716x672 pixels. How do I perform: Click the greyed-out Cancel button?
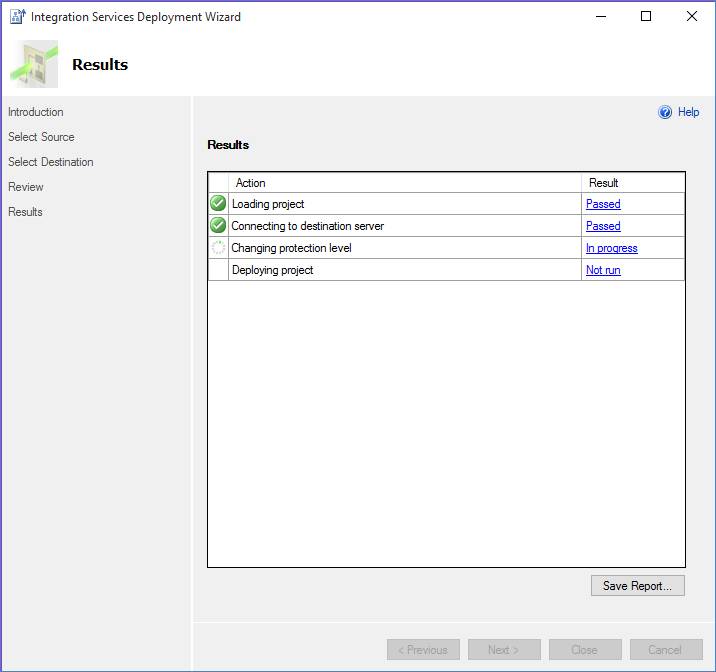pos(666,650)
